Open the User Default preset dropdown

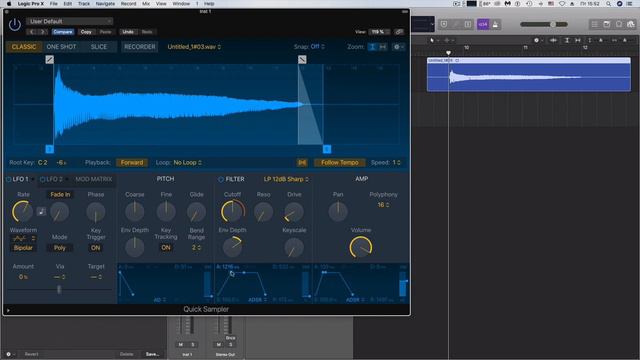70,21
